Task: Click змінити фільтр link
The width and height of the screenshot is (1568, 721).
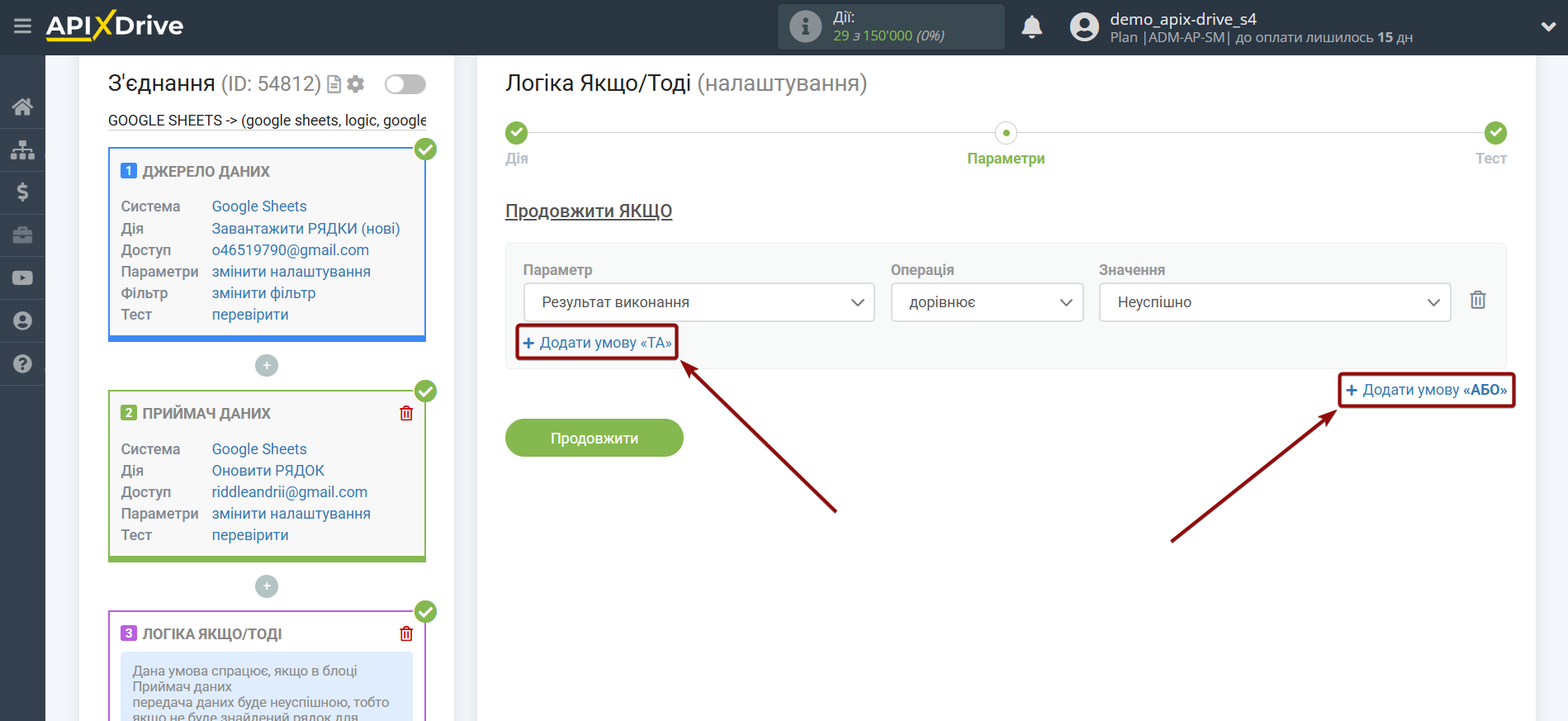Action: 264,293
